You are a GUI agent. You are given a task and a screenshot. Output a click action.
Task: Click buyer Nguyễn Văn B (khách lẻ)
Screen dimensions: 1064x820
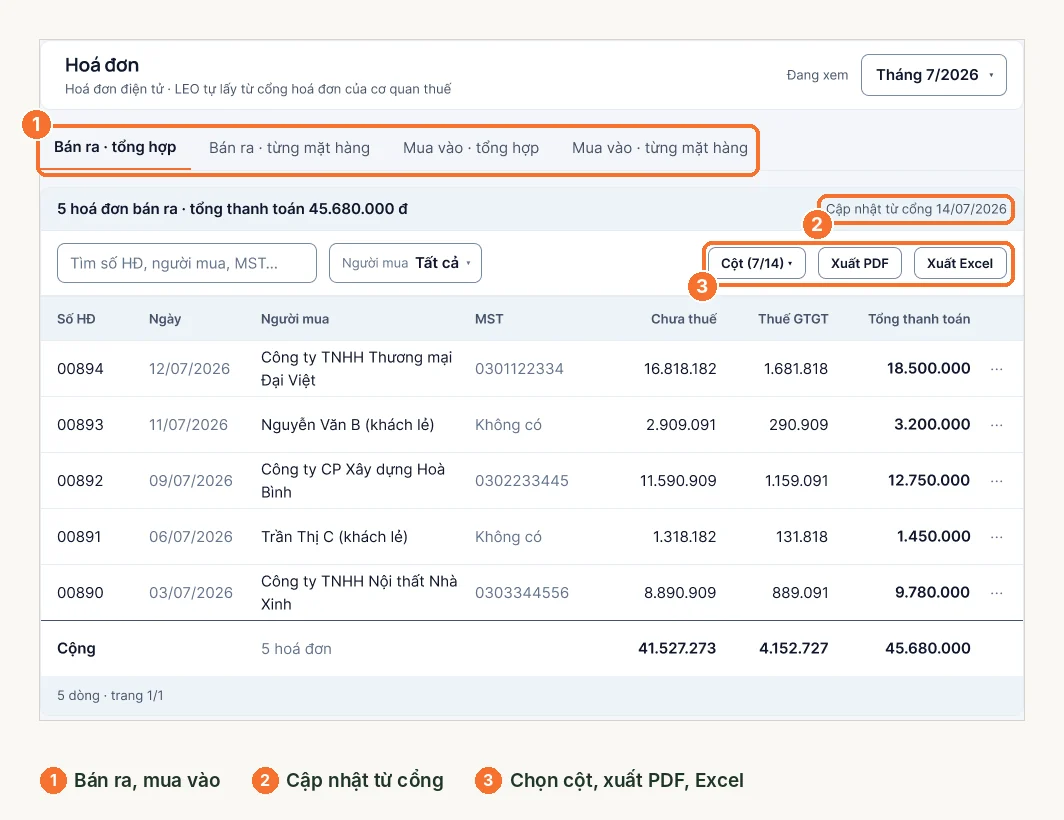pyautogui.click(x=347, y=425)
